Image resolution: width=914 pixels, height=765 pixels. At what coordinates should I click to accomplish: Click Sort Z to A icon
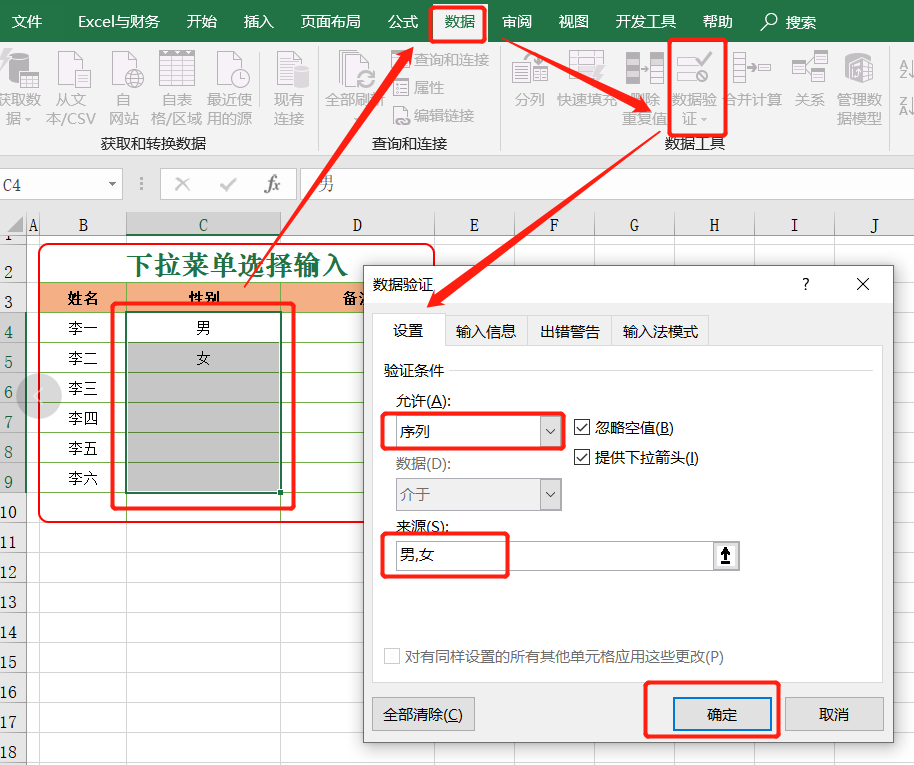click(x=906, y=106)
